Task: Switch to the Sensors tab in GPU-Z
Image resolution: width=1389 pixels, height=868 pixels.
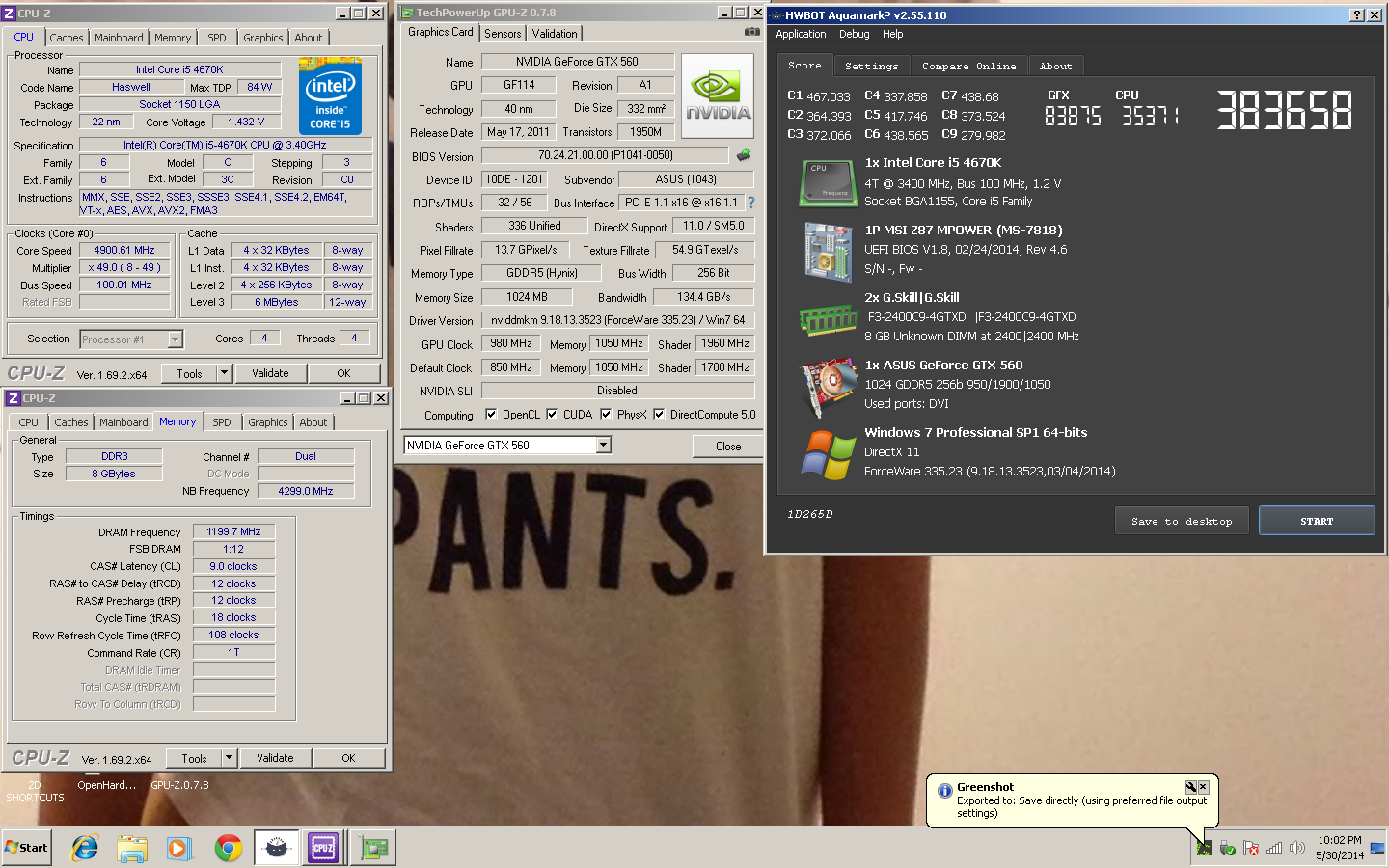Action: [503, 34]
